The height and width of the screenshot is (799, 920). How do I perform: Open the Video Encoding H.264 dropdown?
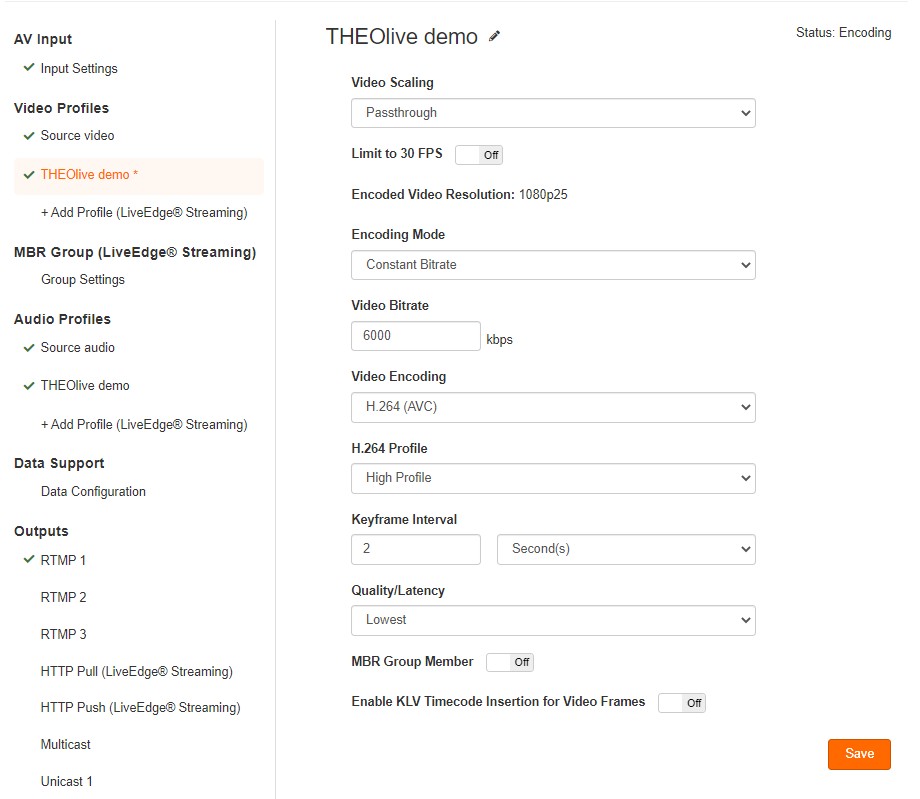[553, 407]
